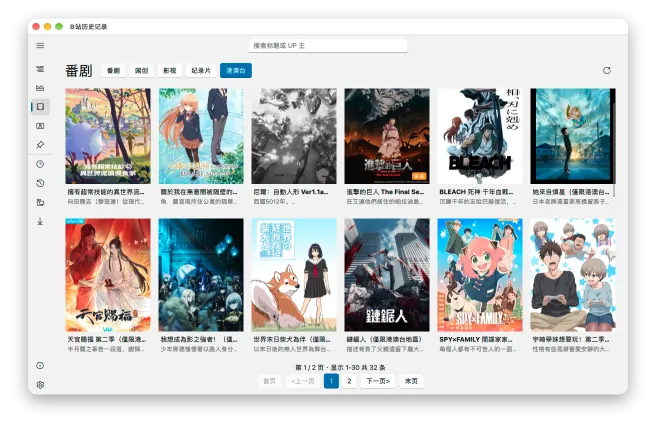Open the 擁有超常技能的異世界 cover thumbnail
This screenshot has width=656, height=432.
tap(108, 136)
